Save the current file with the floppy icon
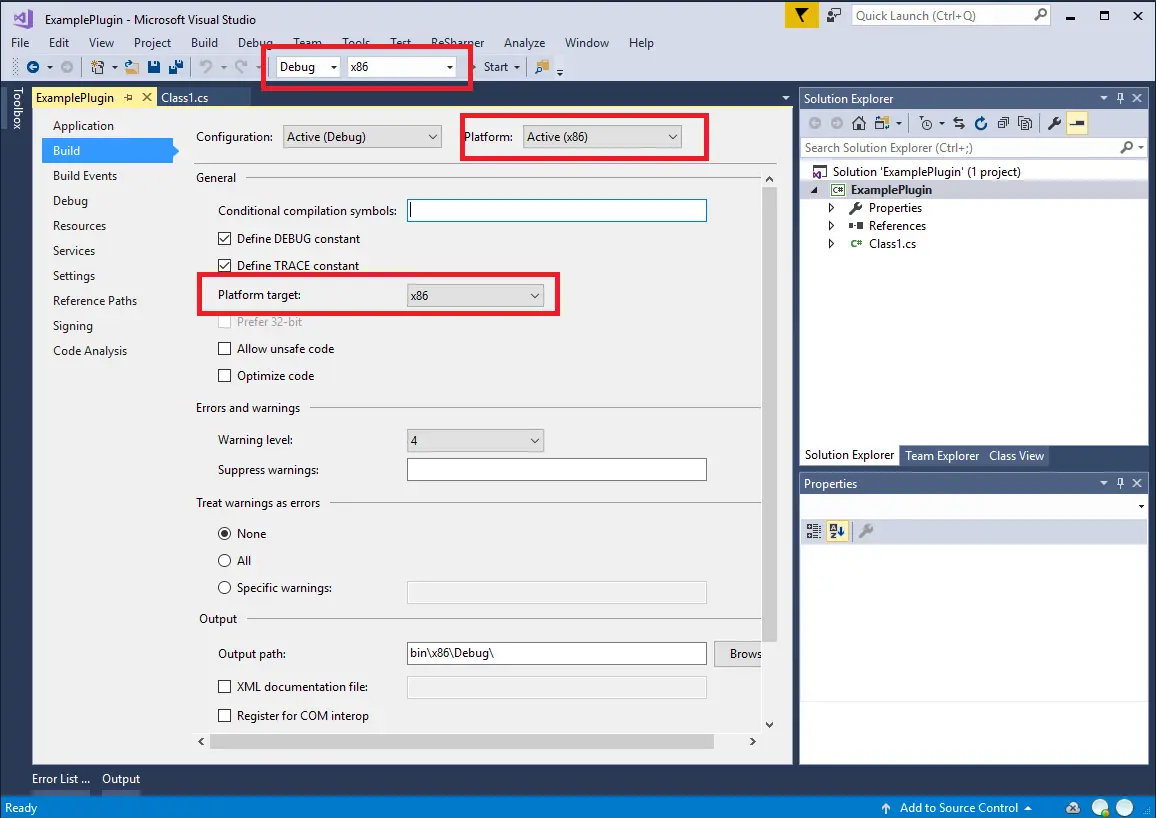This screenshot has height=818, width=1156. click(153, 67)
